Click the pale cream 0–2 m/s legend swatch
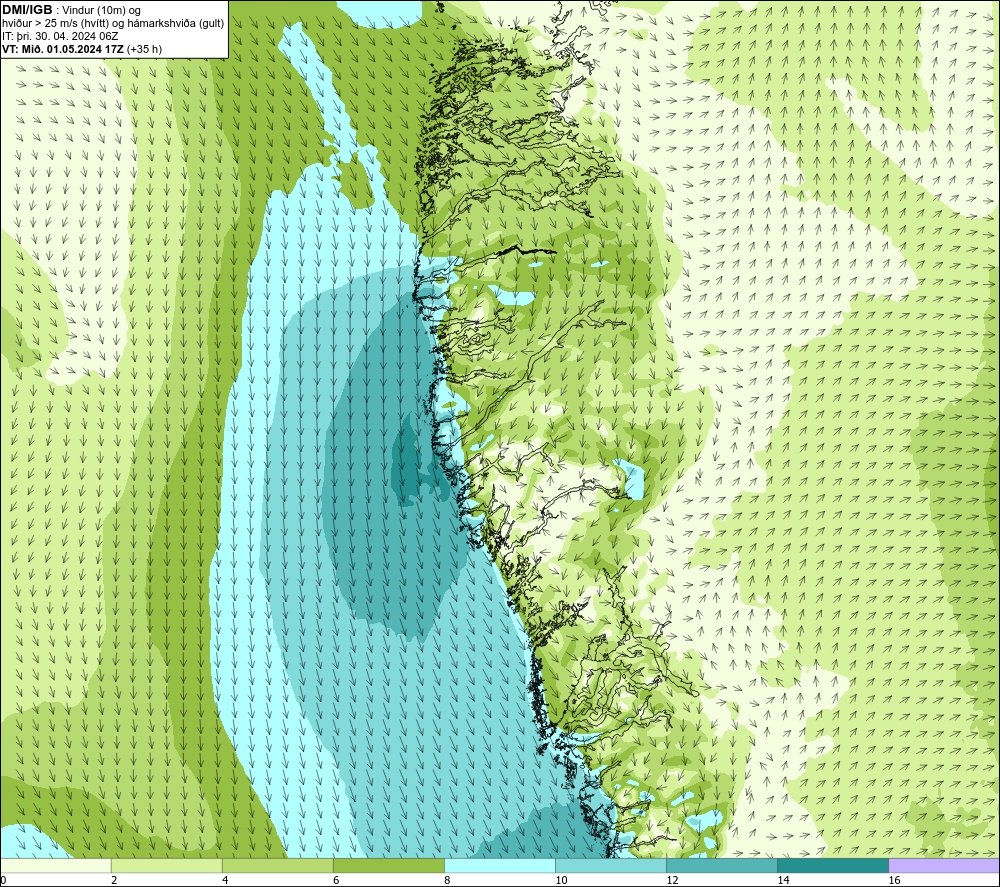This screenshot has height=887, width=1000. (55, 865)
